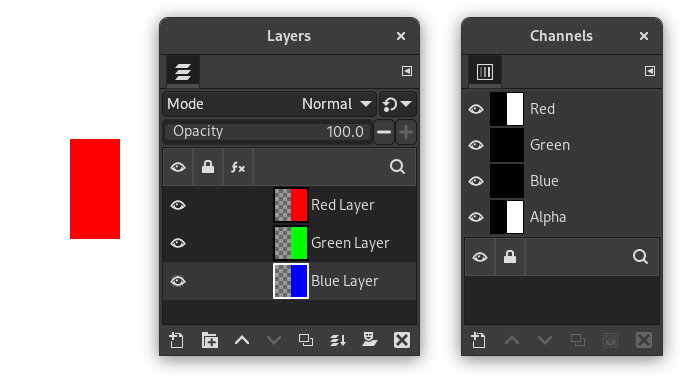The image size is (683, 379).
Task: Add a mask to the layer
Action: (x=370, y=340)
